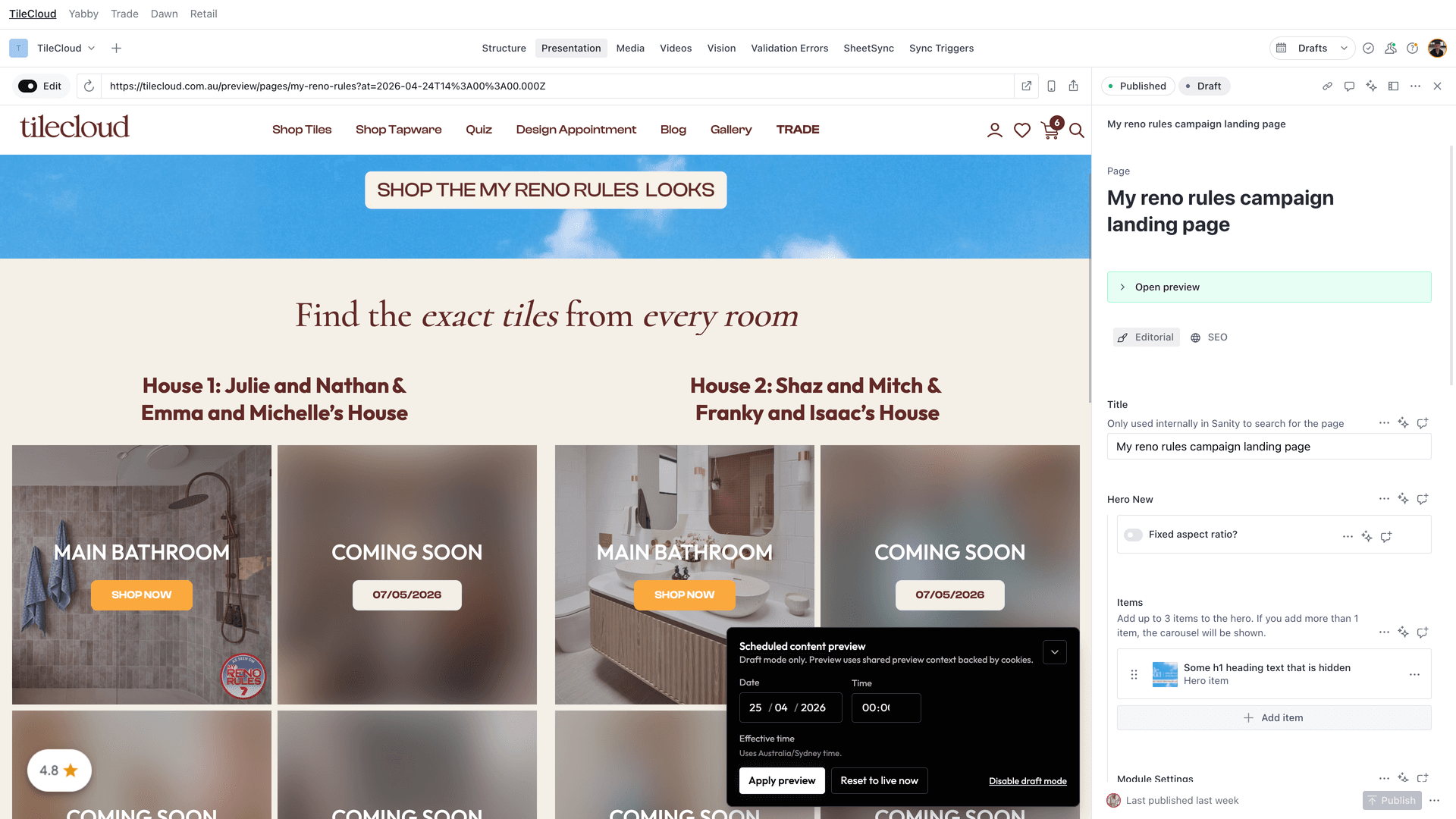Copy document link icon in editor header

(1327, 86)
